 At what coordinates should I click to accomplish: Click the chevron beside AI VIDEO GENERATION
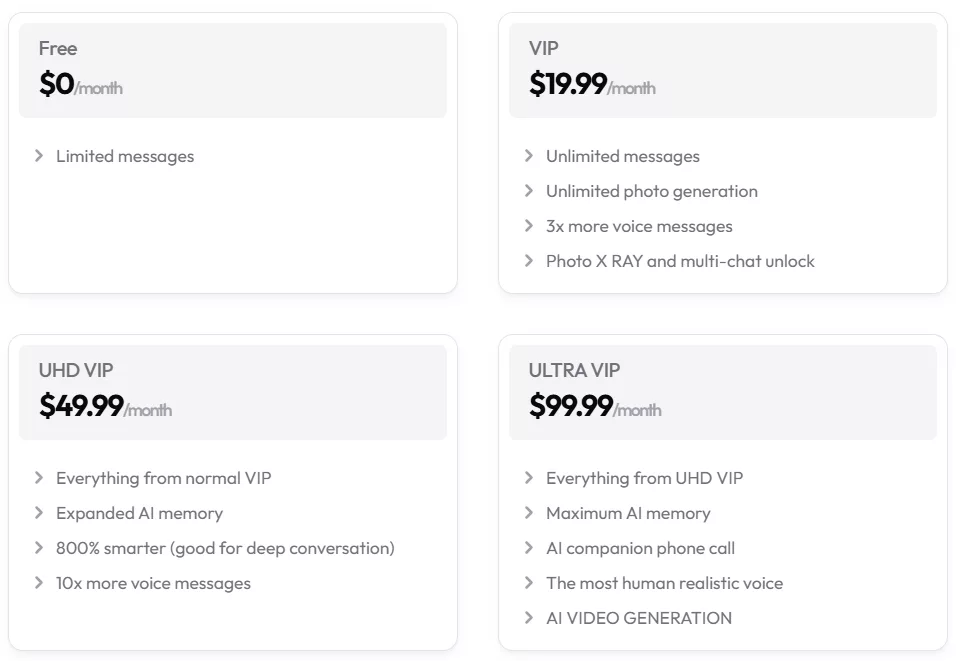[x=529, y=618]
